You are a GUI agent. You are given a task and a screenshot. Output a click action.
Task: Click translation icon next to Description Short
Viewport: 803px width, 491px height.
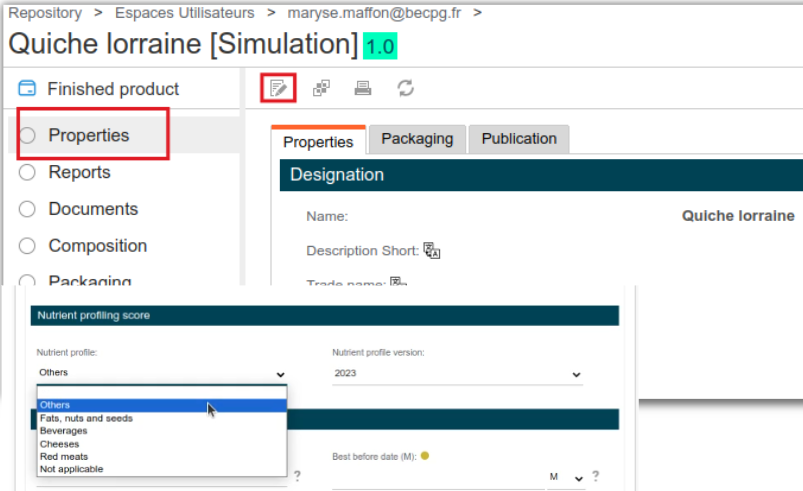coord(432,250)
